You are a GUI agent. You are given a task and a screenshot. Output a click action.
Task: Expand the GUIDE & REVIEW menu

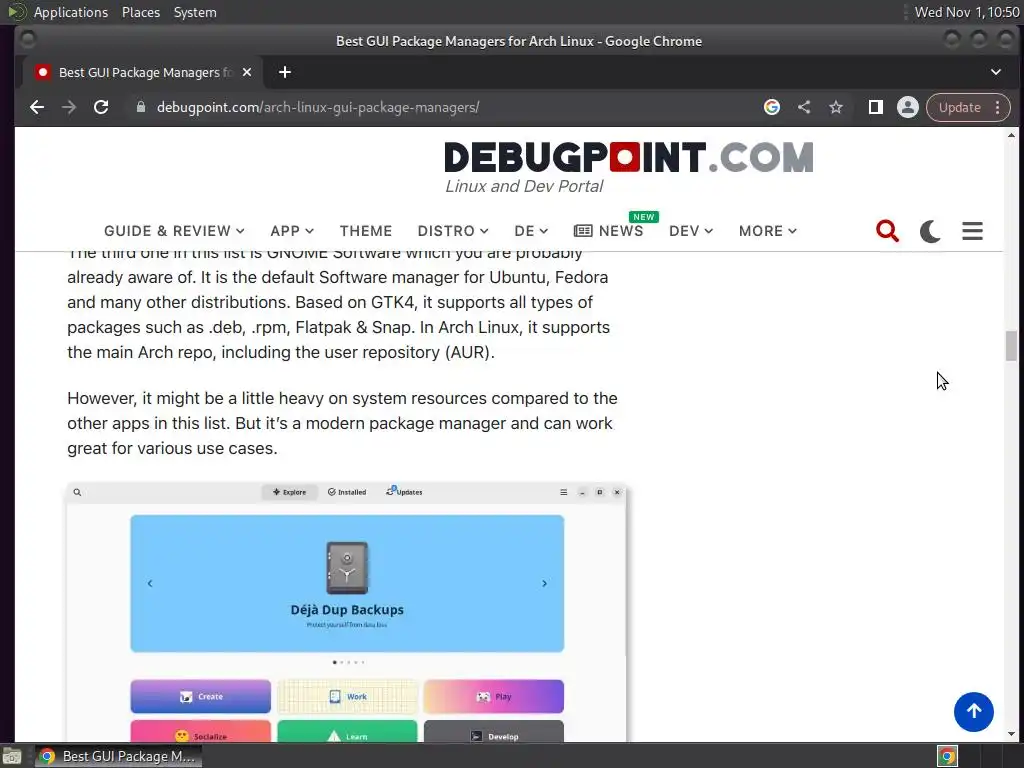coord(174,231)
